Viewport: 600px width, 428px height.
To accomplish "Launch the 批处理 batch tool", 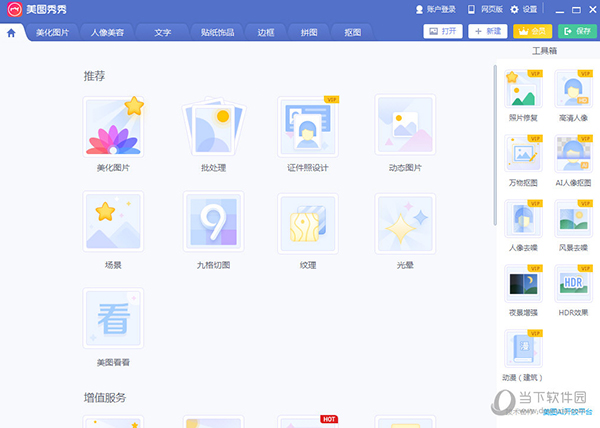I will (213, 126).
